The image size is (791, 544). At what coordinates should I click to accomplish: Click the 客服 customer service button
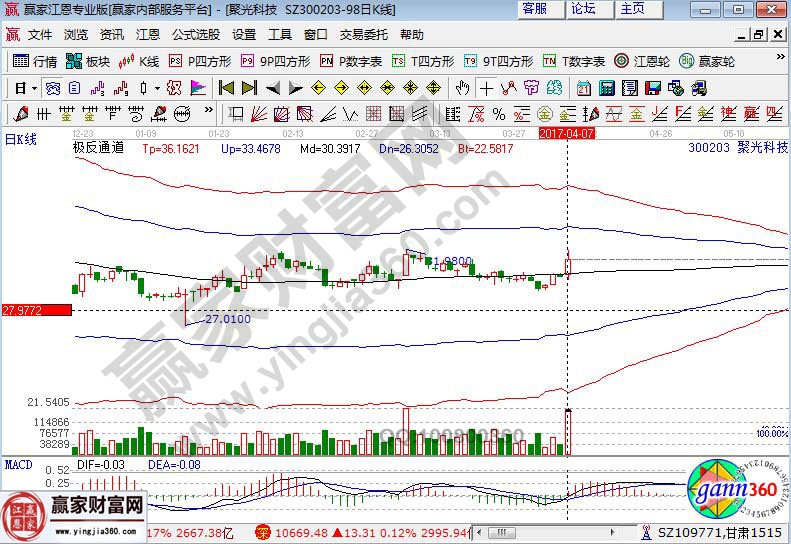tap(535, 9)
